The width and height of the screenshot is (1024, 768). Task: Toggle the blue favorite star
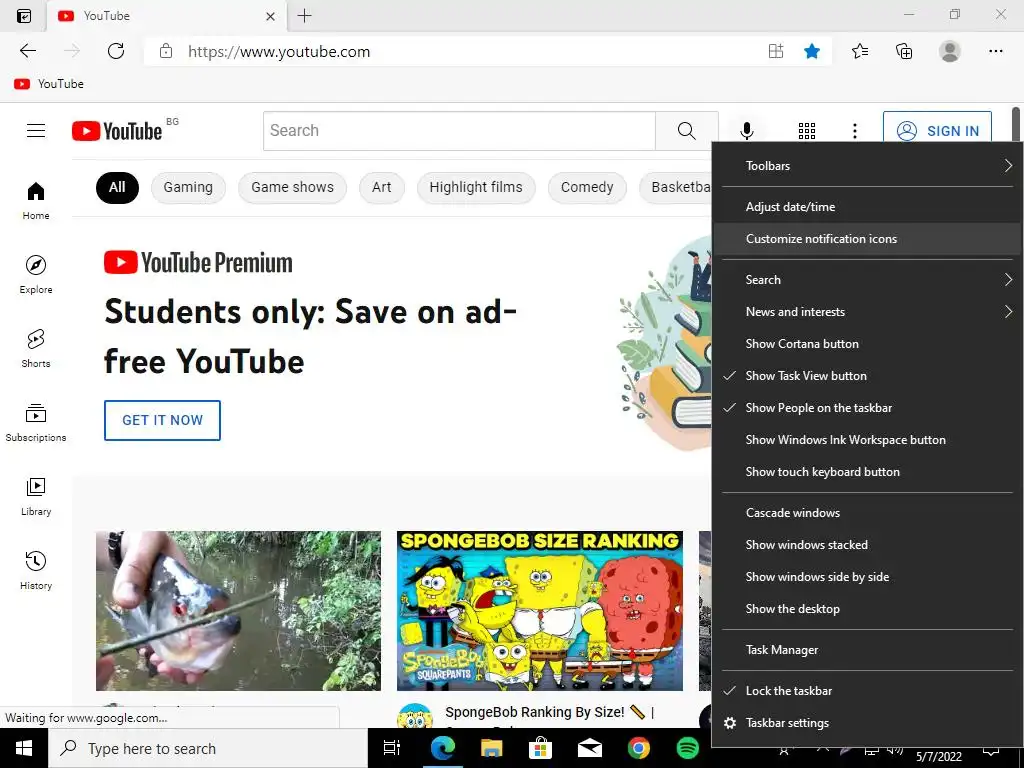pyautogui.click(x=812, y=51)
